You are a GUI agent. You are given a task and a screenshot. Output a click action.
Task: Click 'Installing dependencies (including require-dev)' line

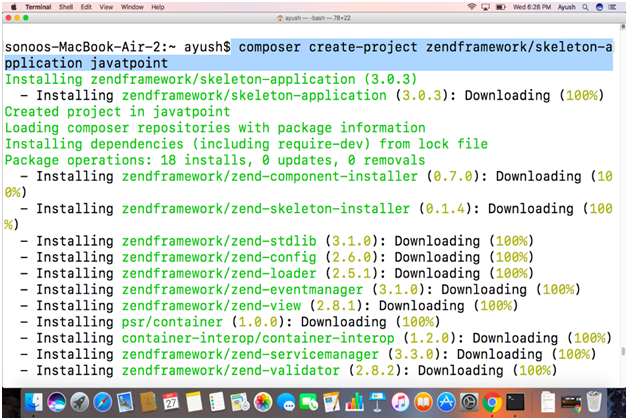(246, 144)
